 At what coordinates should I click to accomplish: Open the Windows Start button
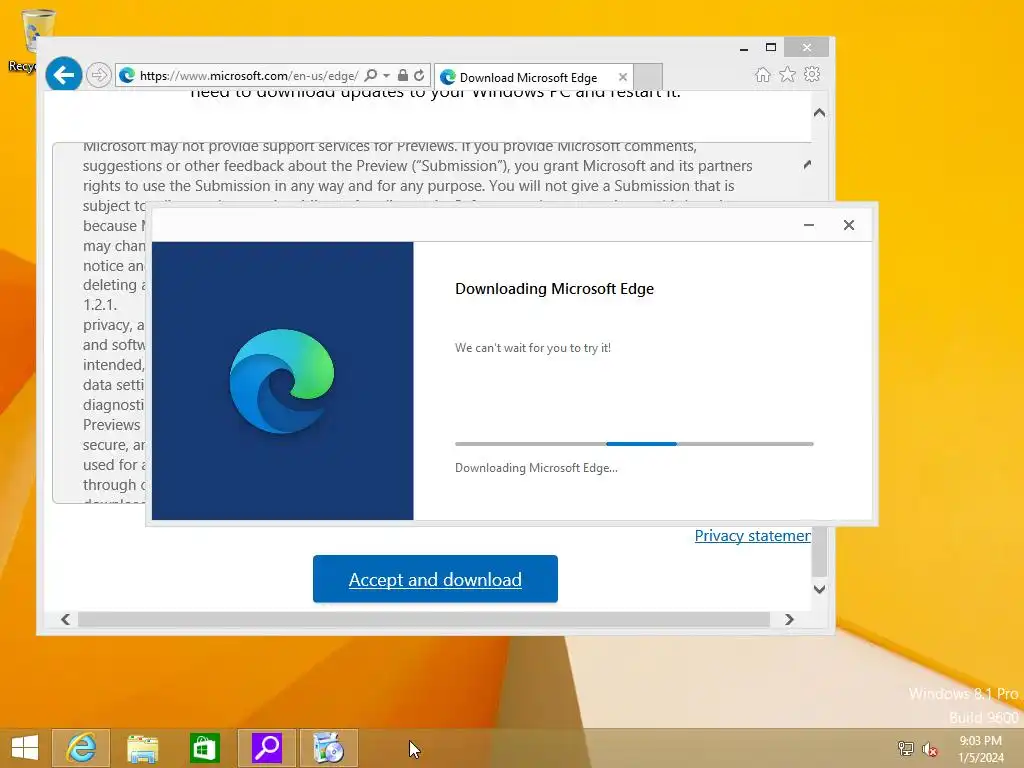pyautogui.click(x=25, y=748)
